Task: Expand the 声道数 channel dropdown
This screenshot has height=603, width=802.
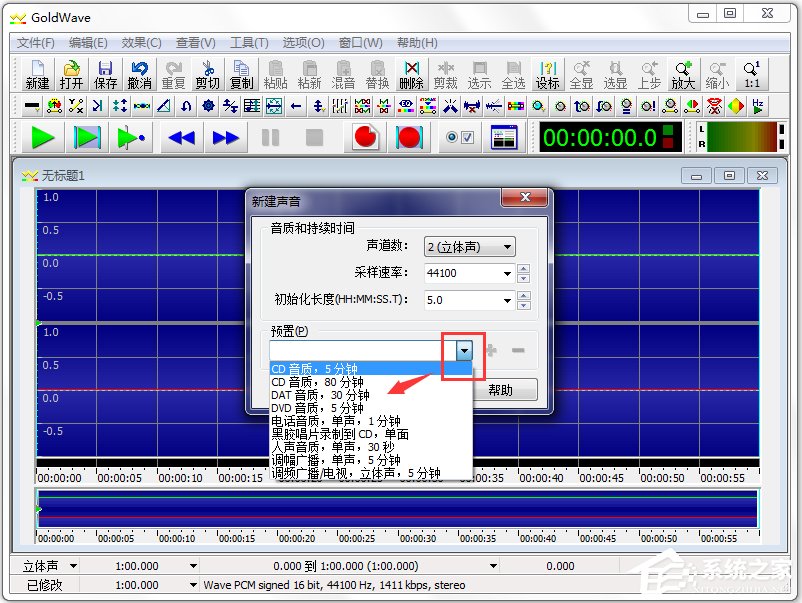Action: click(507, 247)
